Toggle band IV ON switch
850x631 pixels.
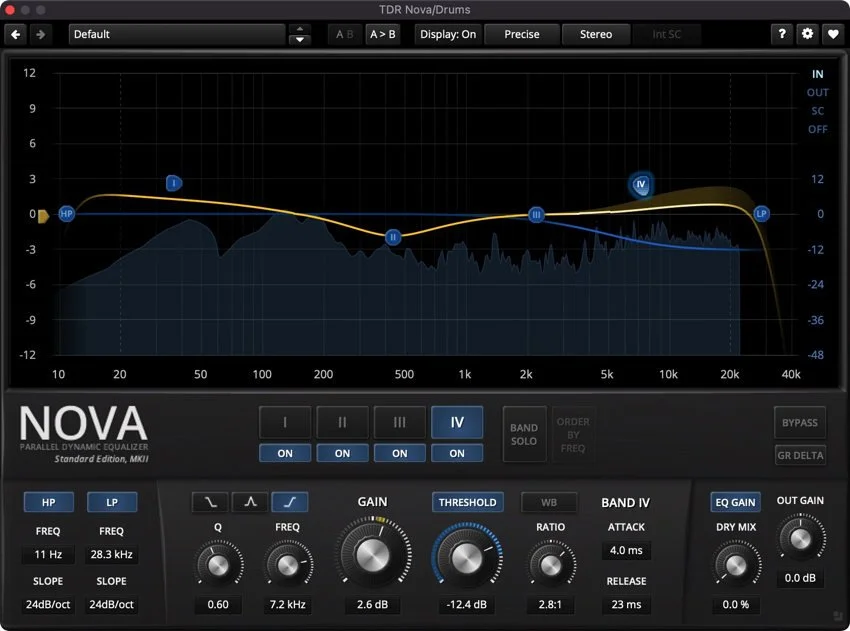[x=457, y=453]
